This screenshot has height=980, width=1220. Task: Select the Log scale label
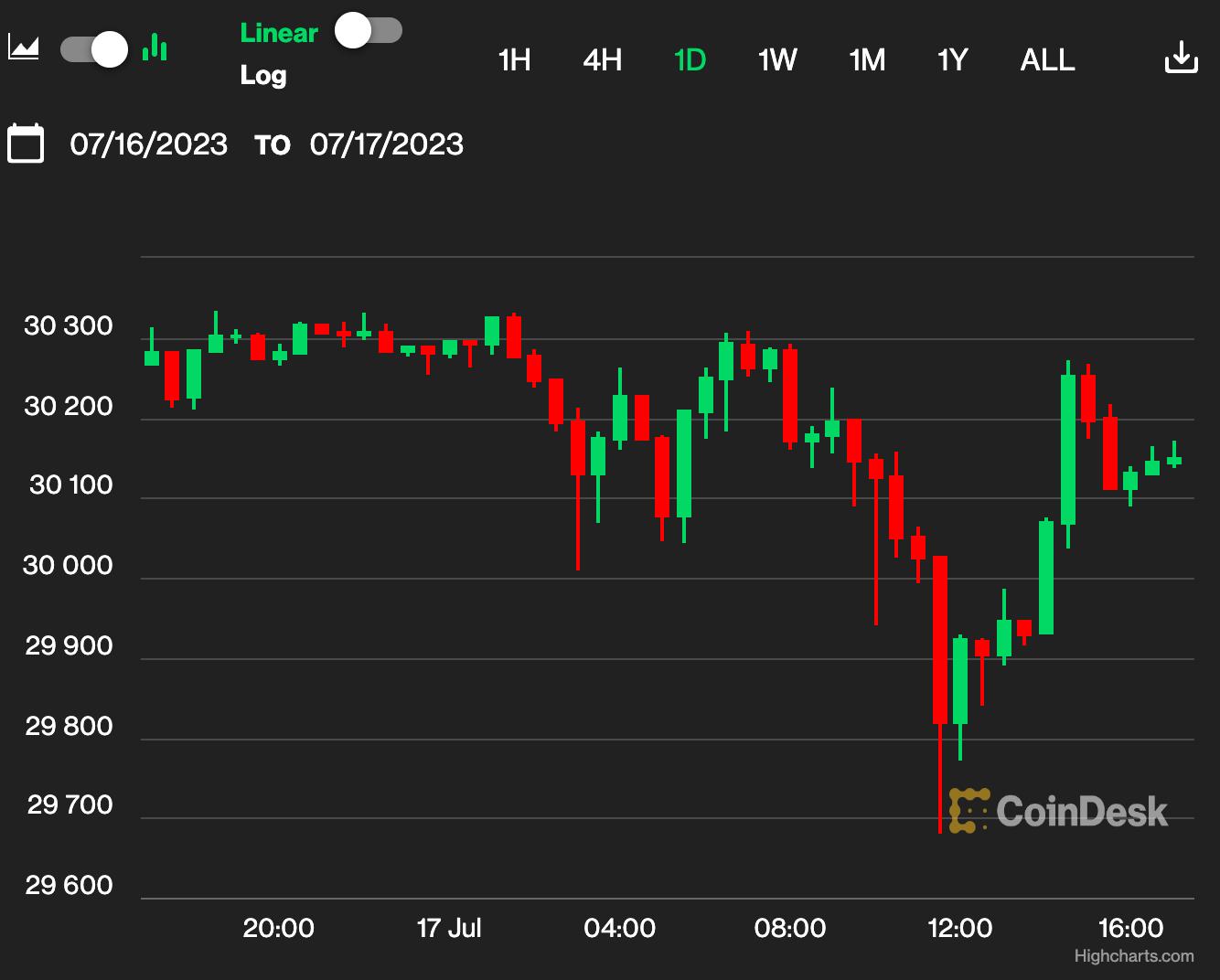click(263, 75)
